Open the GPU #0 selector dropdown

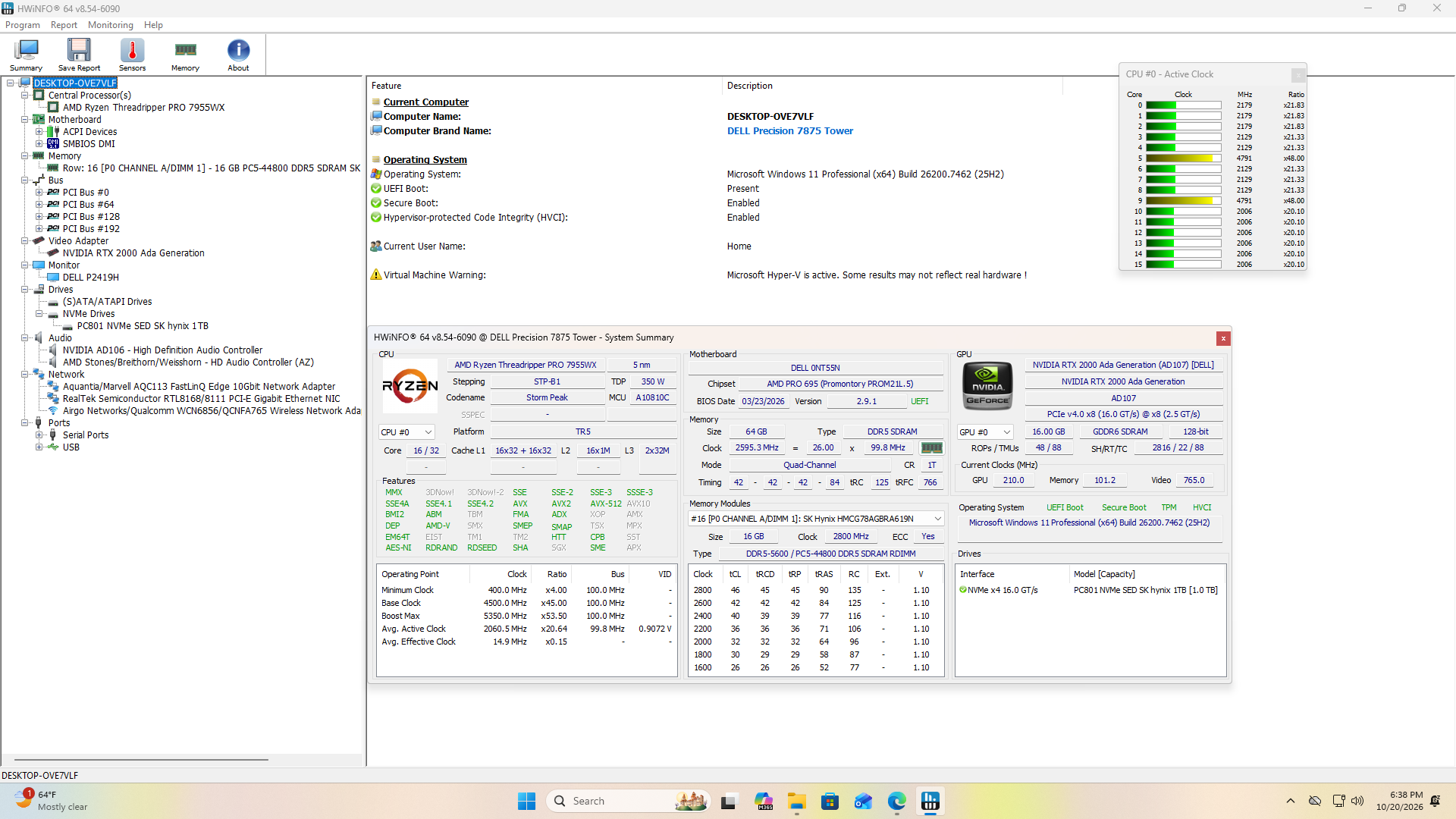985,432
